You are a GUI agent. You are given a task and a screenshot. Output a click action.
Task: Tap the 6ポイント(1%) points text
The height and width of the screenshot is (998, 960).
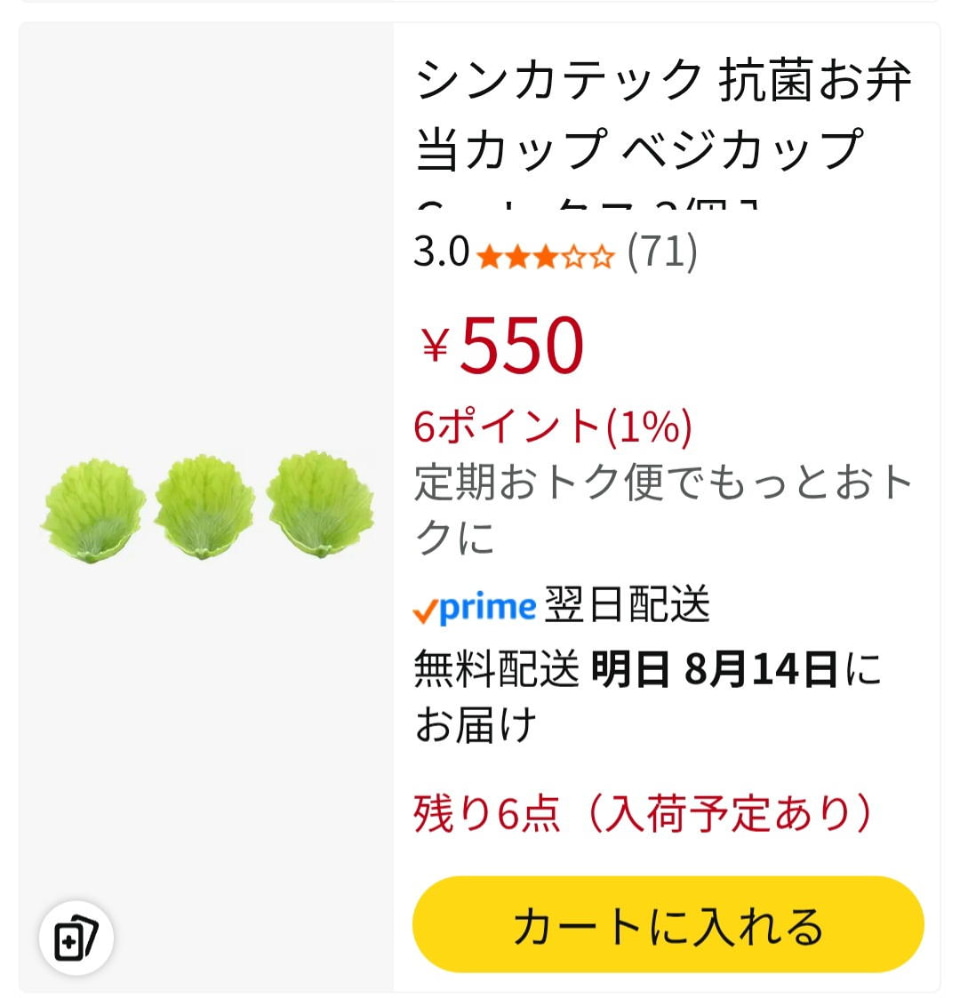coord(553,428)
